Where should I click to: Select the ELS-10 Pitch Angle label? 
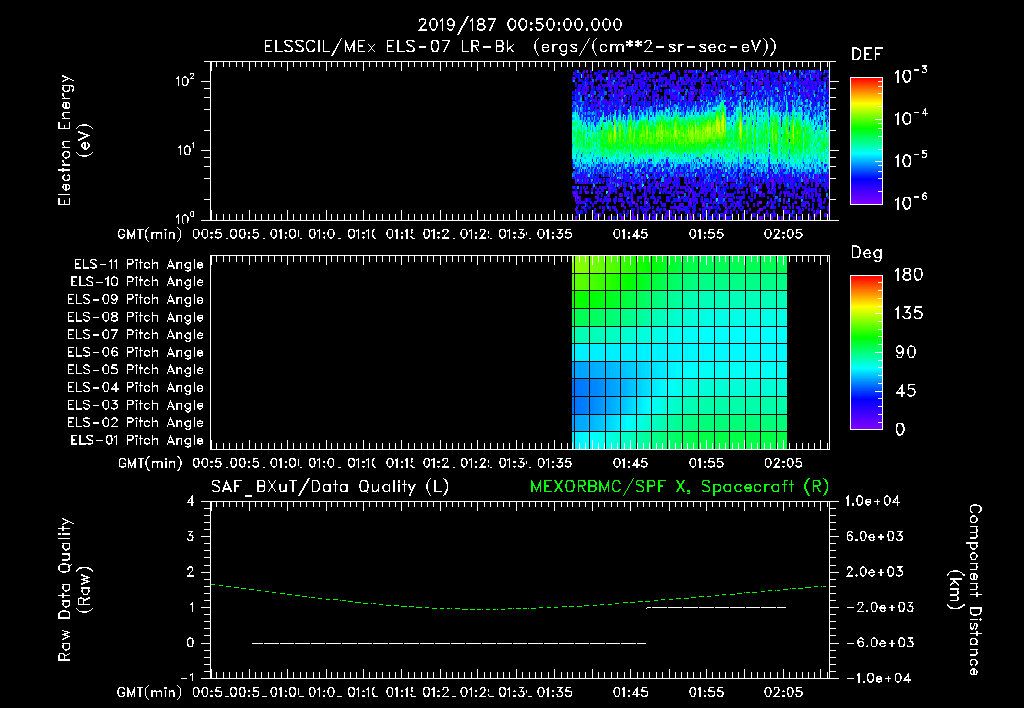[137, 282]
